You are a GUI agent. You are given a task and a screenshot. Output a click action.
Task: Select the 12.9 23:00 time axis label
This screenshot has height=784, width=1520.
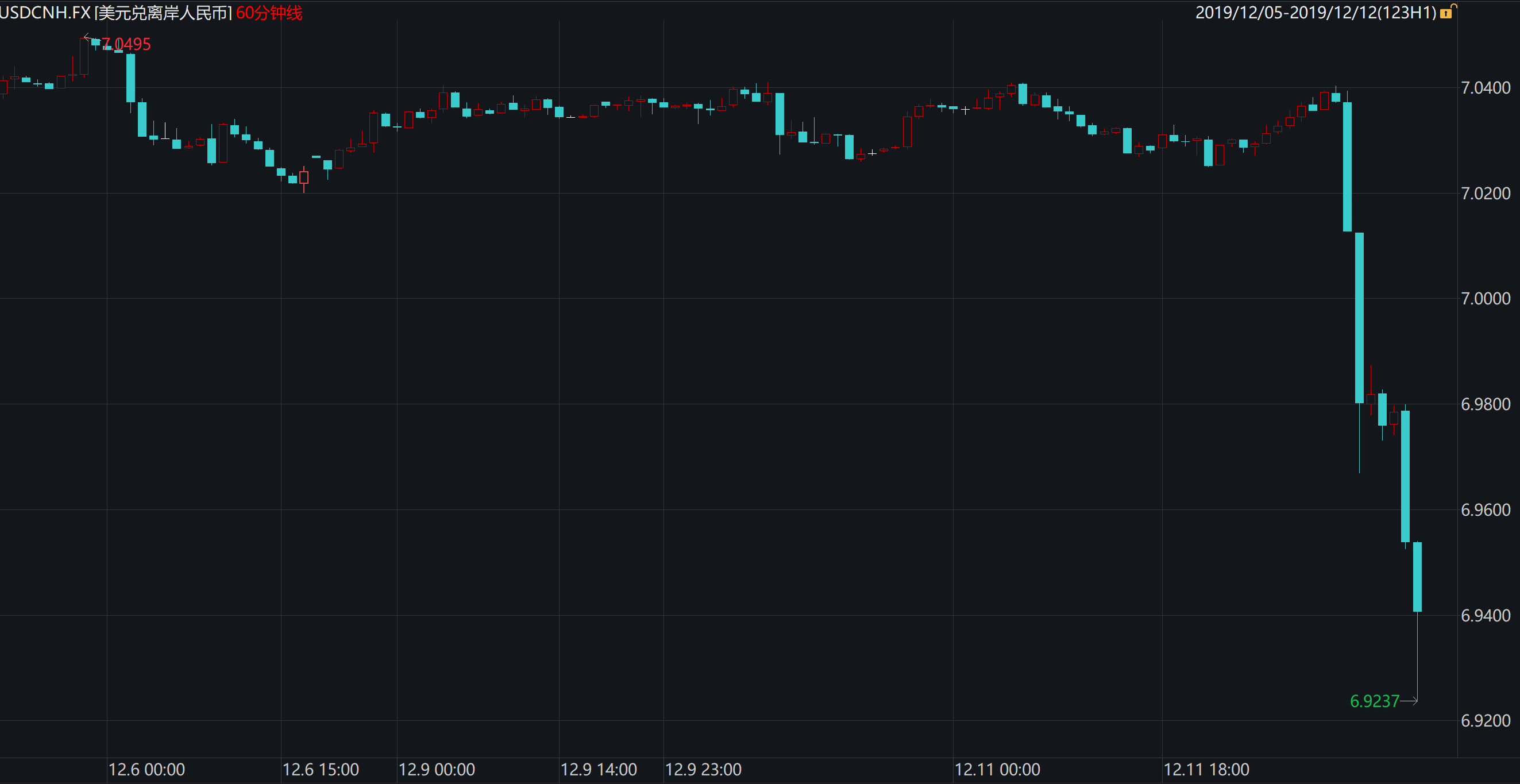(703, 769)
